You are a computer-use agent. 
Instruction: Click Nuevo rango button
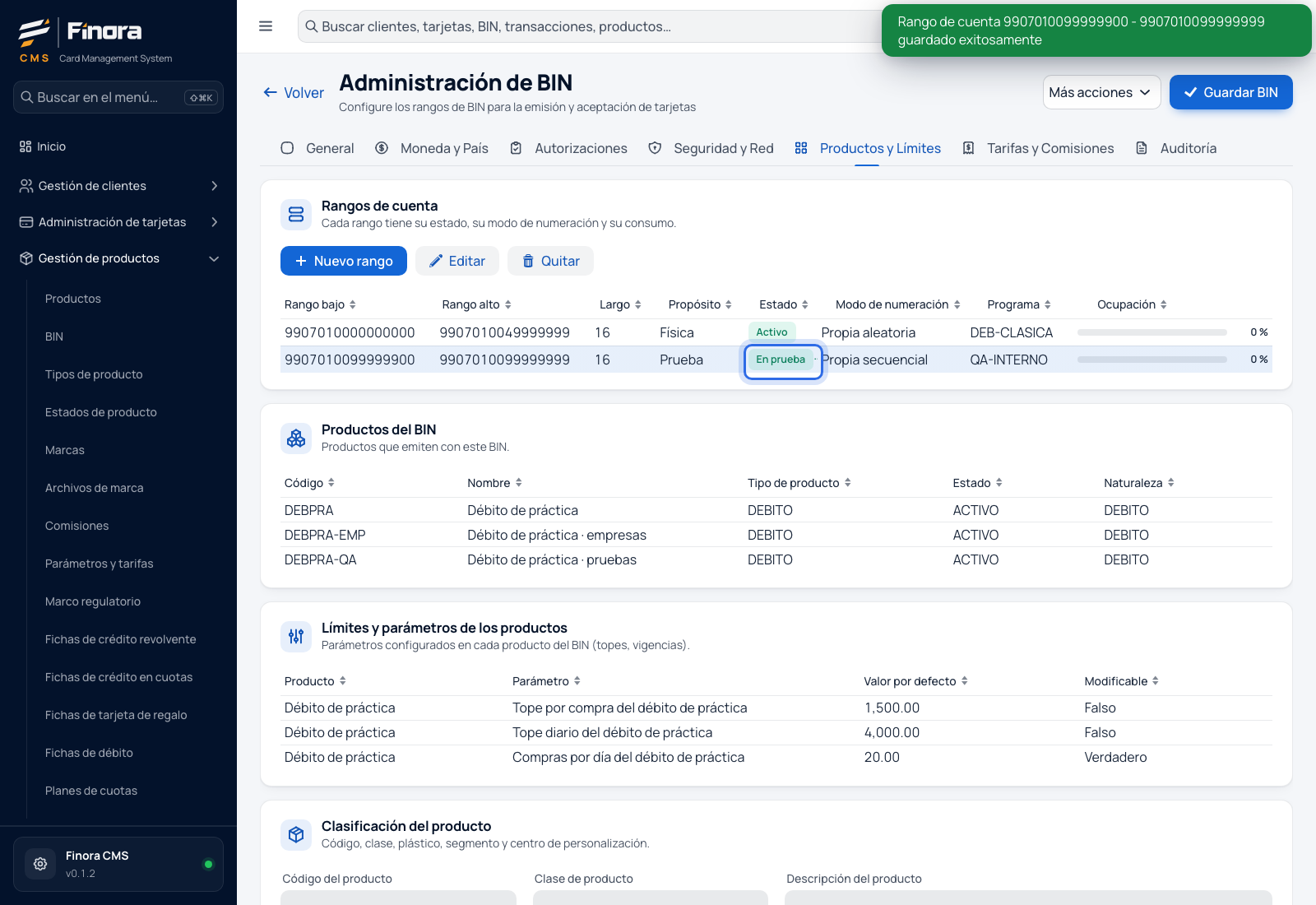tap(344, 261)
